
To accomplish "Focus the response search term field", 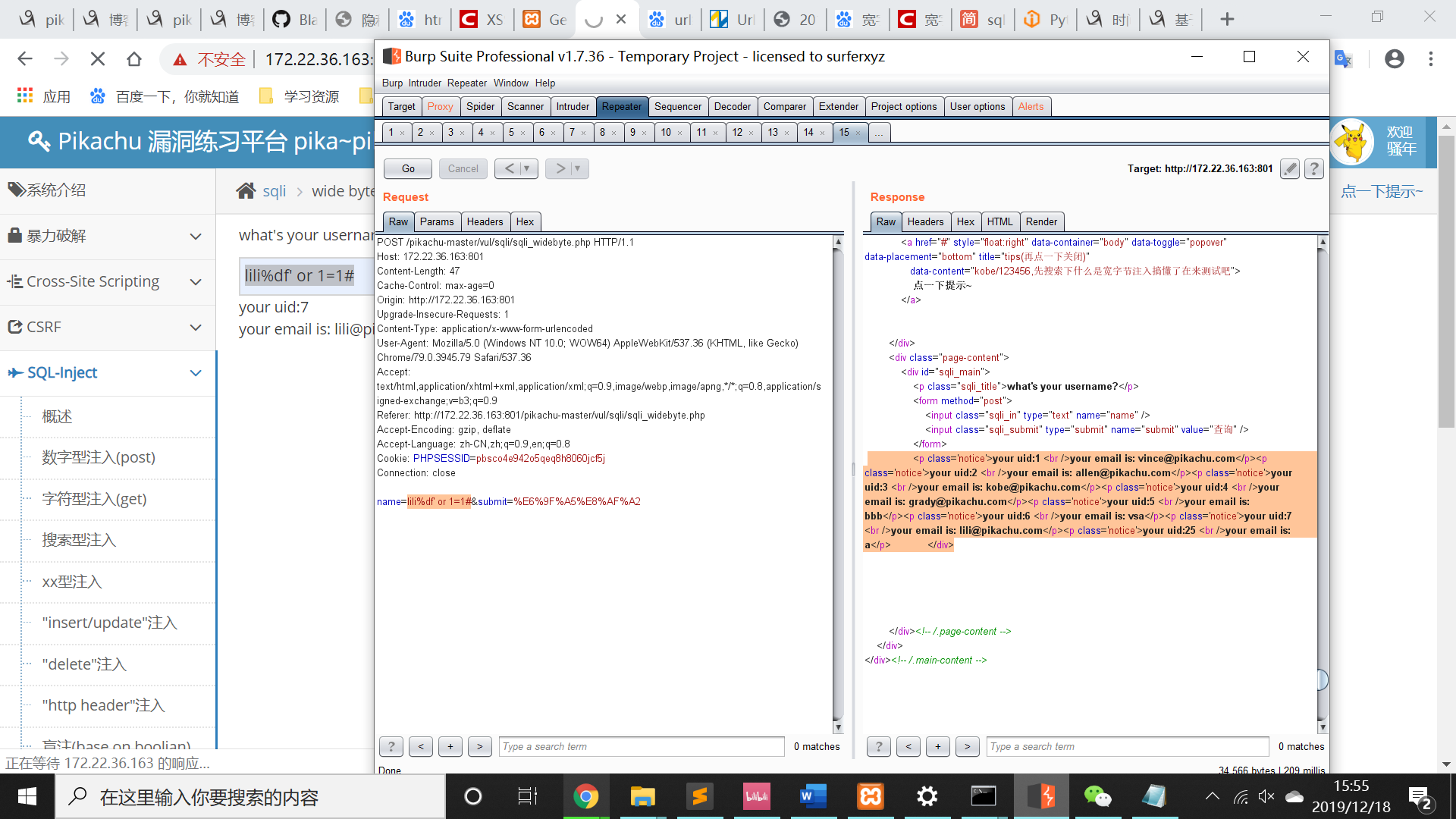I will point(1127,746).
